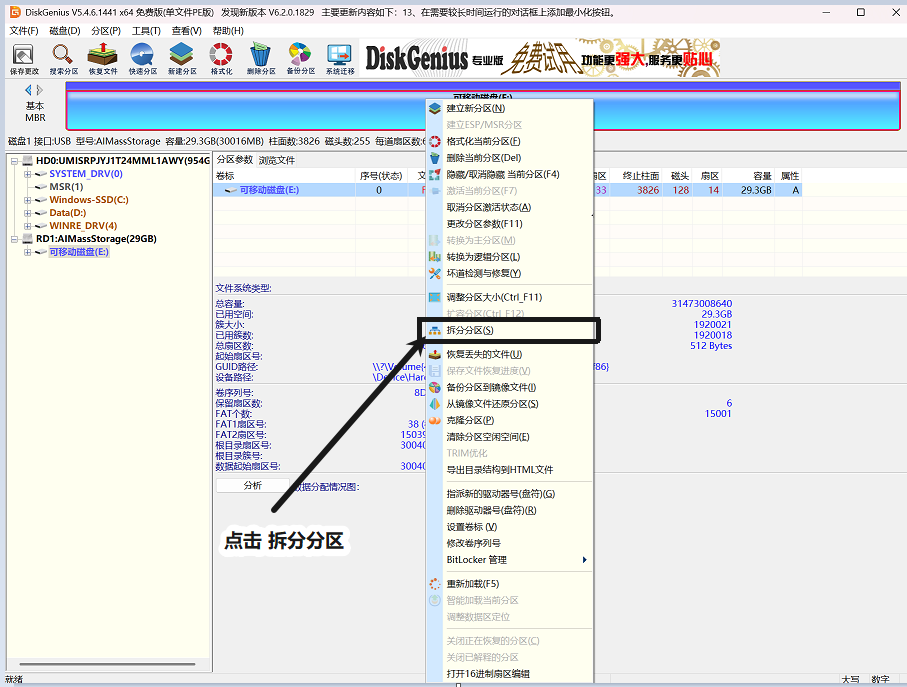This screenshot has width=907, height=687.
Task: Open the 系统迁移 toolbar tool
Action: 340,58
